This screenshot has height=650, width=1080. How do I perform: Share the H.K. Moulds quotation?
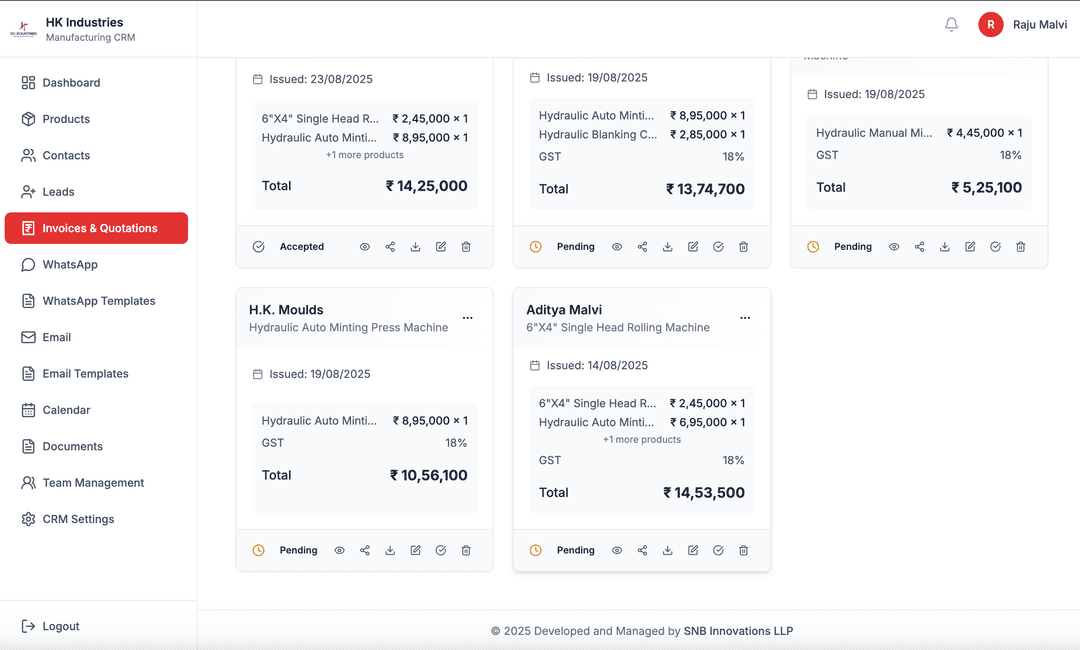(365, 550)
